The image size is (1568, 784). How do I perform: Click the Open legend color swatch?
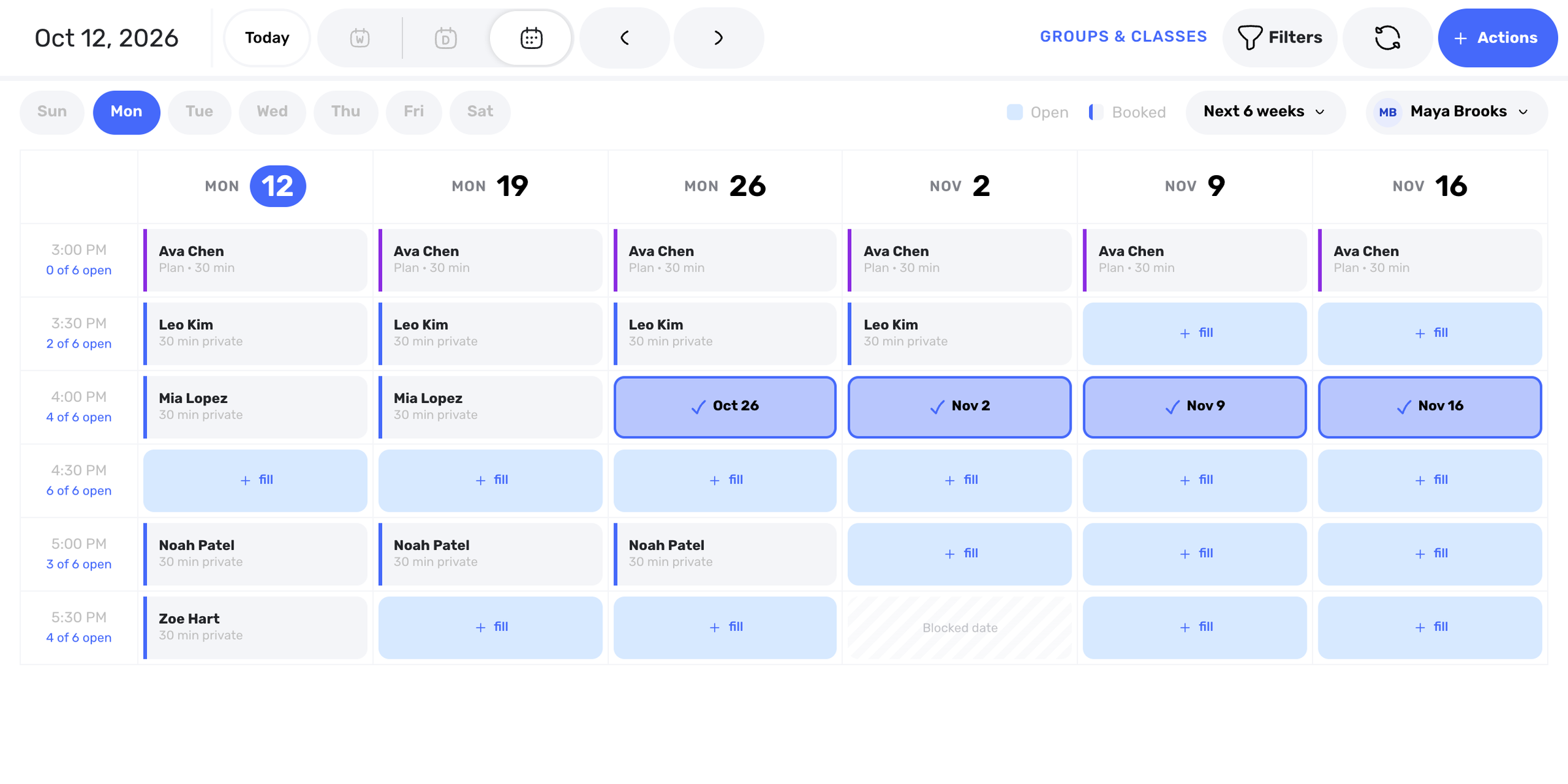pyautogui.click(x=1015, y=112)
